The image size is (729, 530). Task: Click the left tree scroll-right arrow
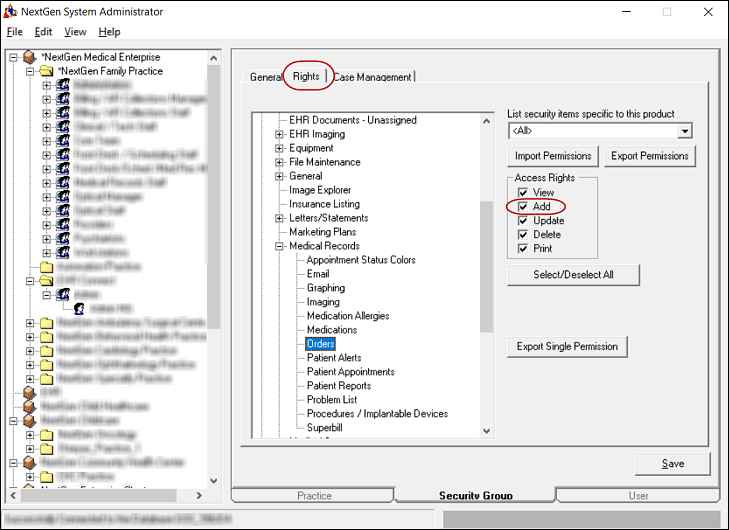[x=199, y=496]
